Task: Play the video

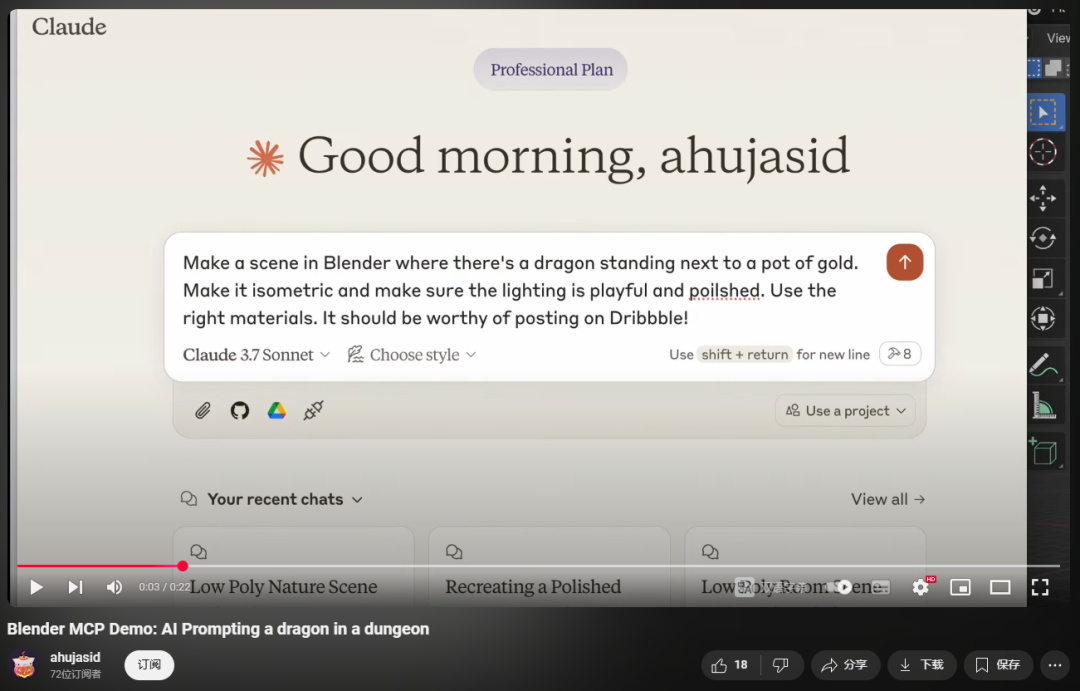Action: point(36,587)
